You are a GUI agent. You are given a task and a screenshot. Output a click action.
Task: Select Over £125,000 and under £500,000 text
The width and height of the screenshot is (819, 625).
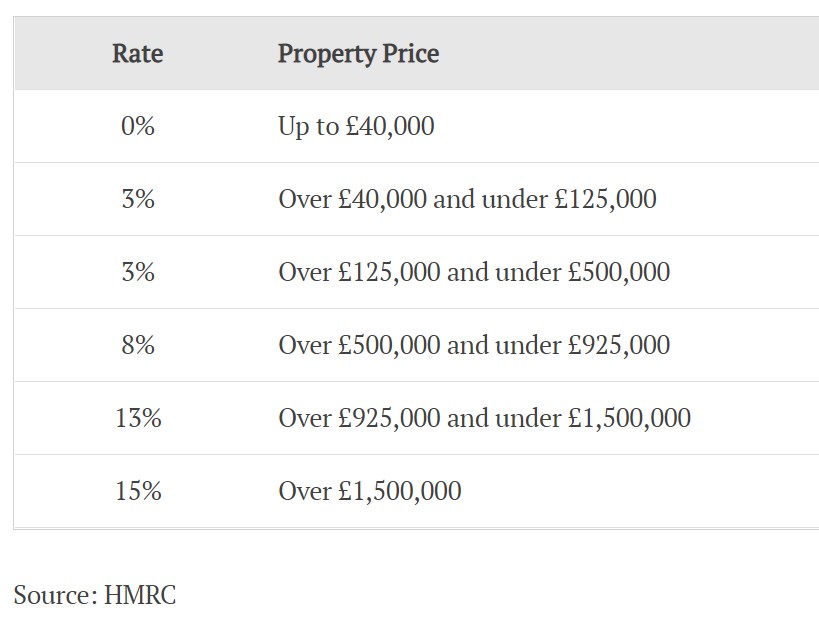474,272
